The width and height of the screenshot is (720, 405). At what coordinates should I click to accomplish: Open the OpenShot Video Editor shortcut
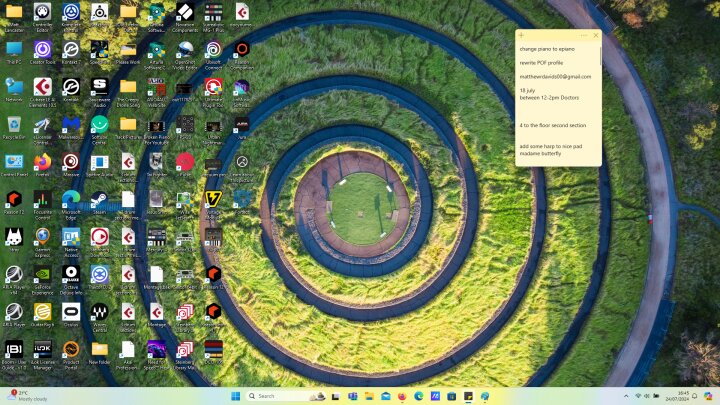pos(185,55)
